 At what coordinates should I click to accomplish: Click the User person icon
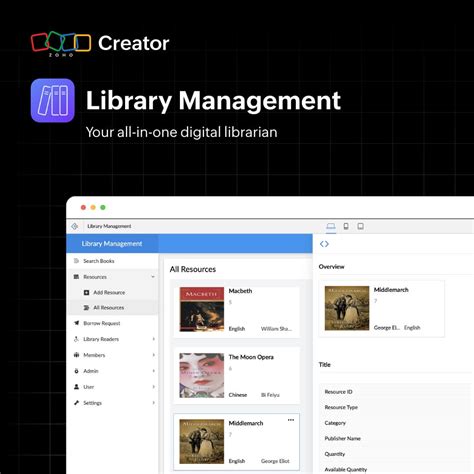[x=76, y=387]
